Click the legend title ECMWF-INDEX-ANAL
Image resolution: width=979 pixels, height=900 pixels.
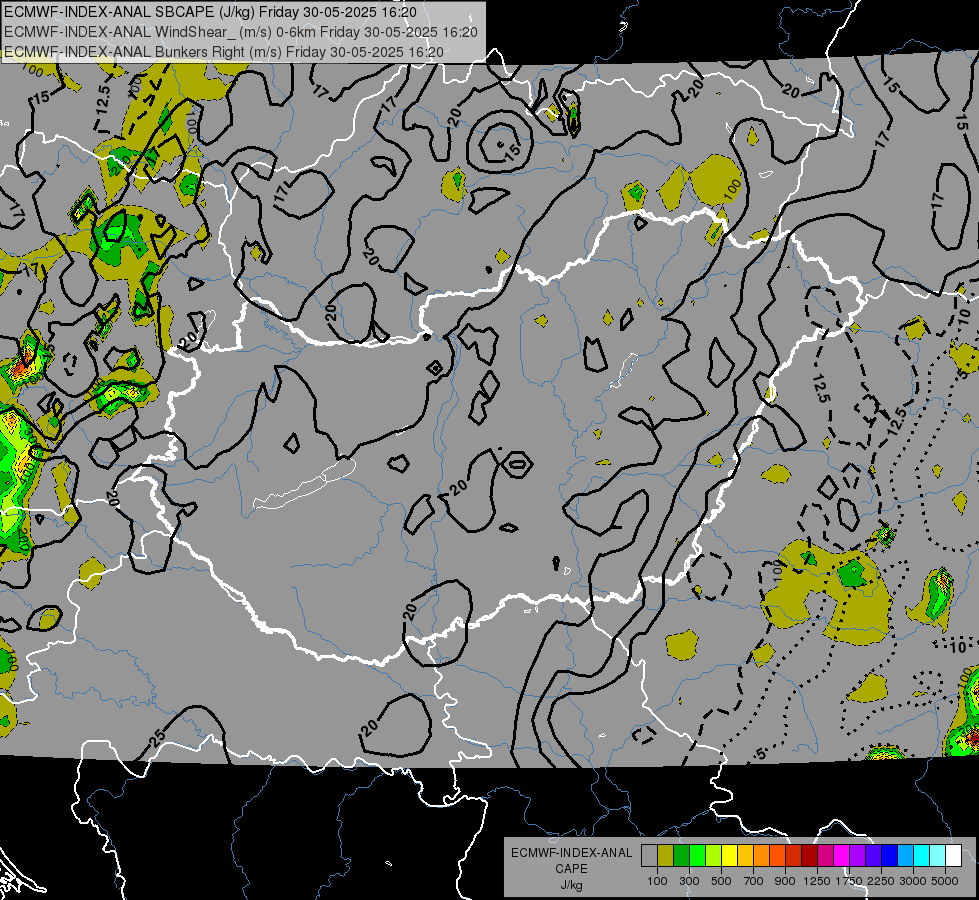[x=571, y=853]
